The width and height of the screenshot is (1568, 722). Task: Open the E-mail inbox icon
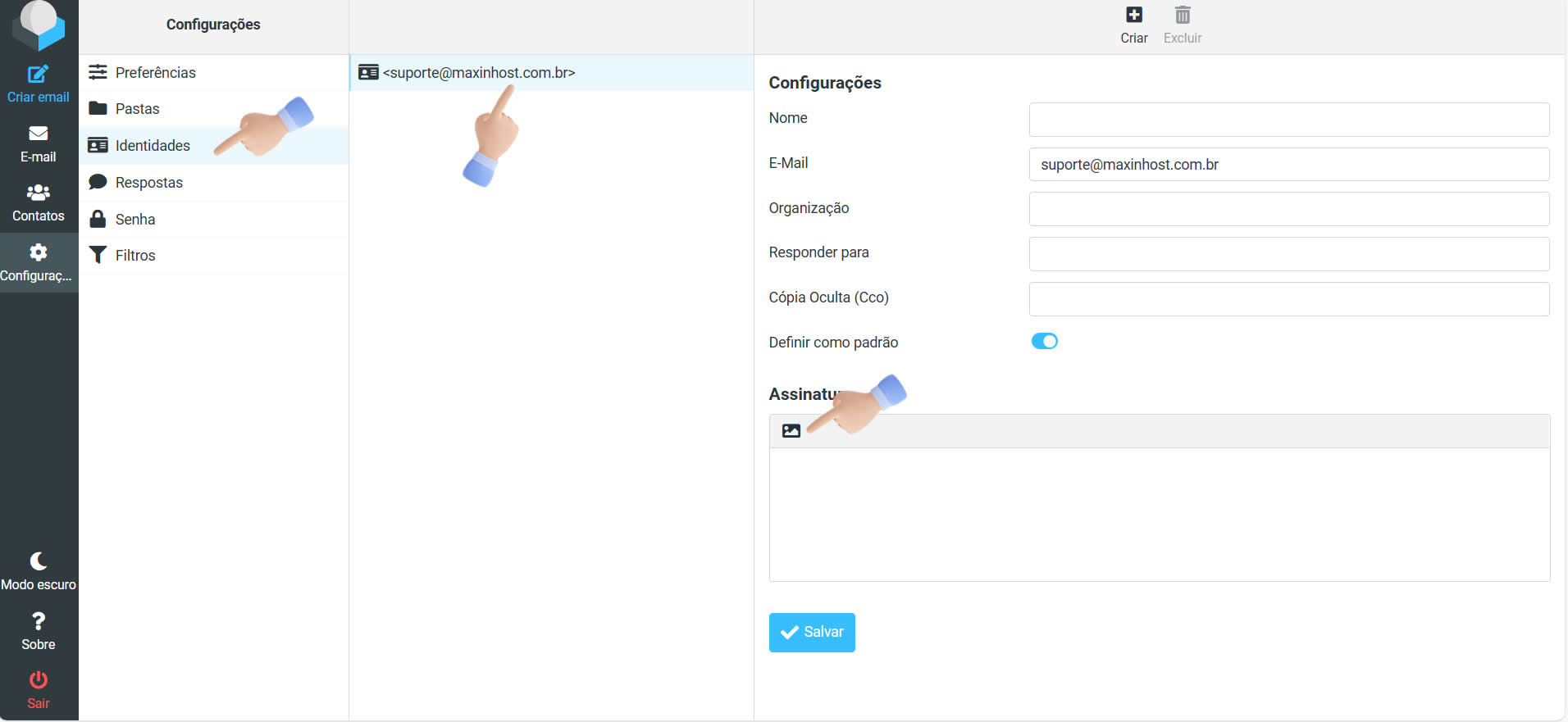38,134
